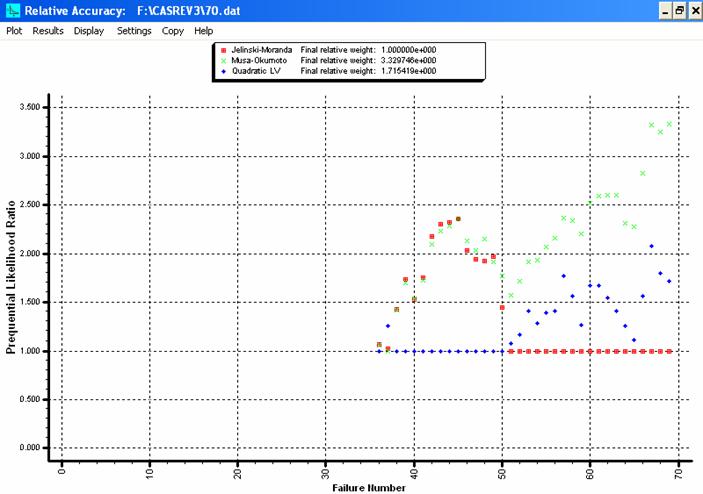The height and width of the screenshot is (494, 703).
Task: Open the Plot menu
Action: coord(14,31)
